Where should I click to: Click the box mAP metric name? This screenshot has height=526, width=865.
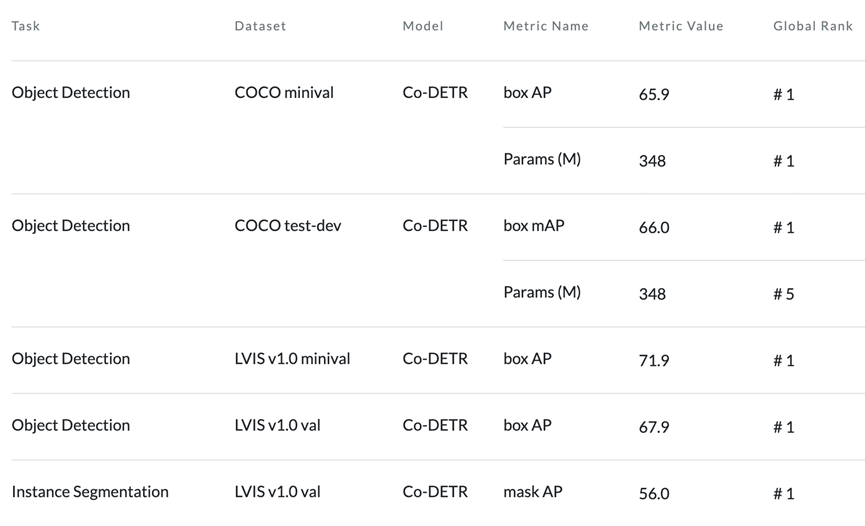[x=534, y=226]
